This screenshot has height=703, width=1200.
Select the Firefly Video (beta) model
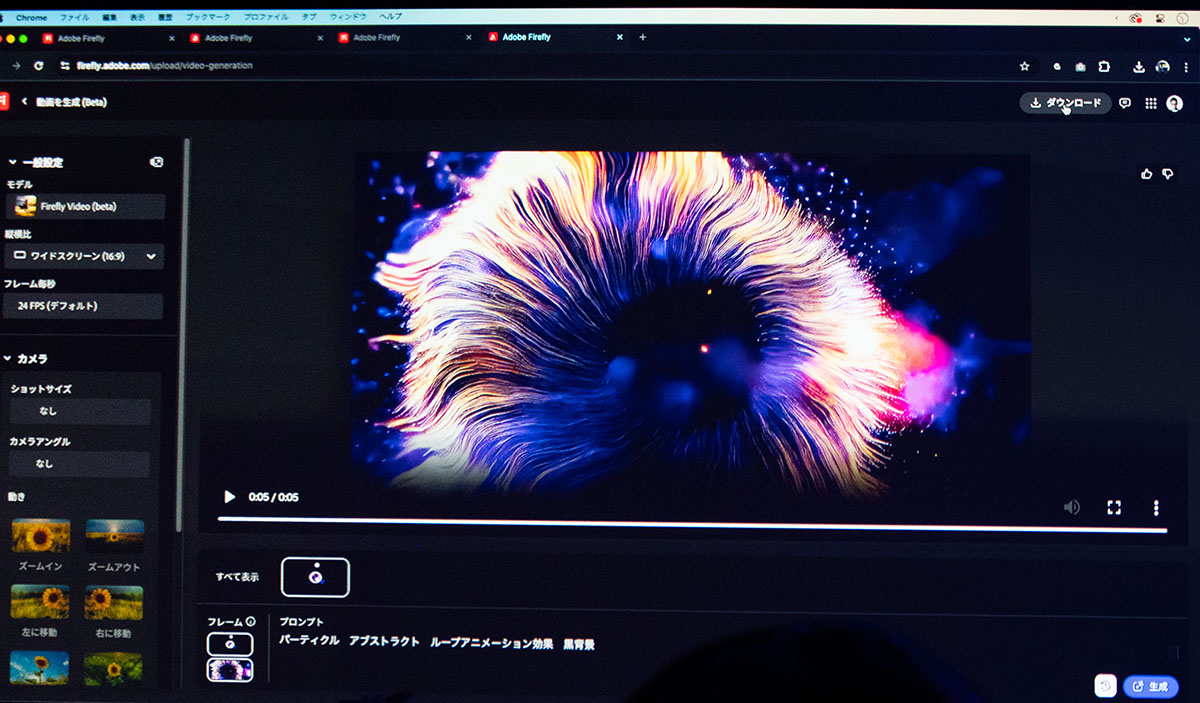(85, 207)
